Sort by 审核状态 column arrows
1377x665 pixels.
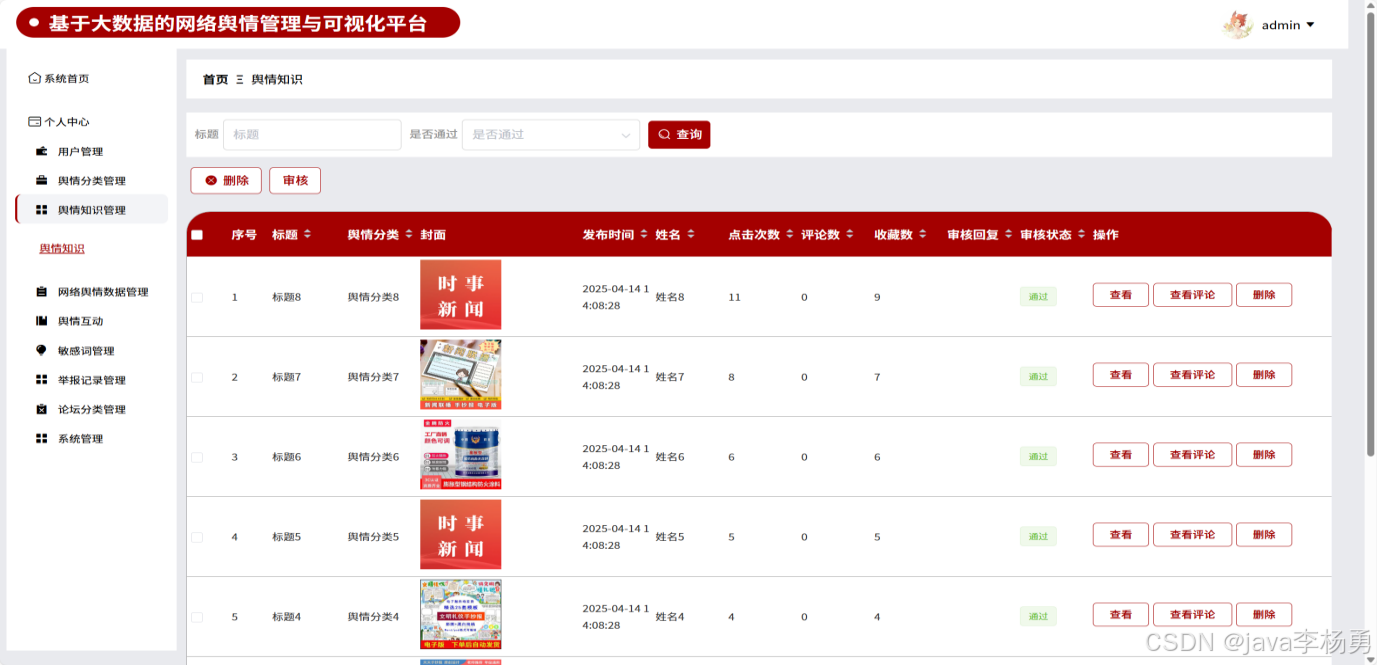(x=1081, y=234)
